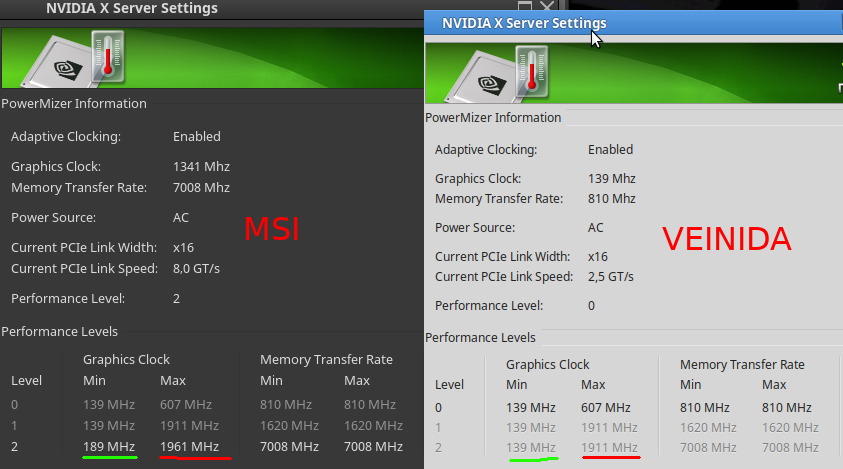Click the 1961 MHz max graphics clock value
The height and width of the screenshot is (469, 843).
(189, 446)
